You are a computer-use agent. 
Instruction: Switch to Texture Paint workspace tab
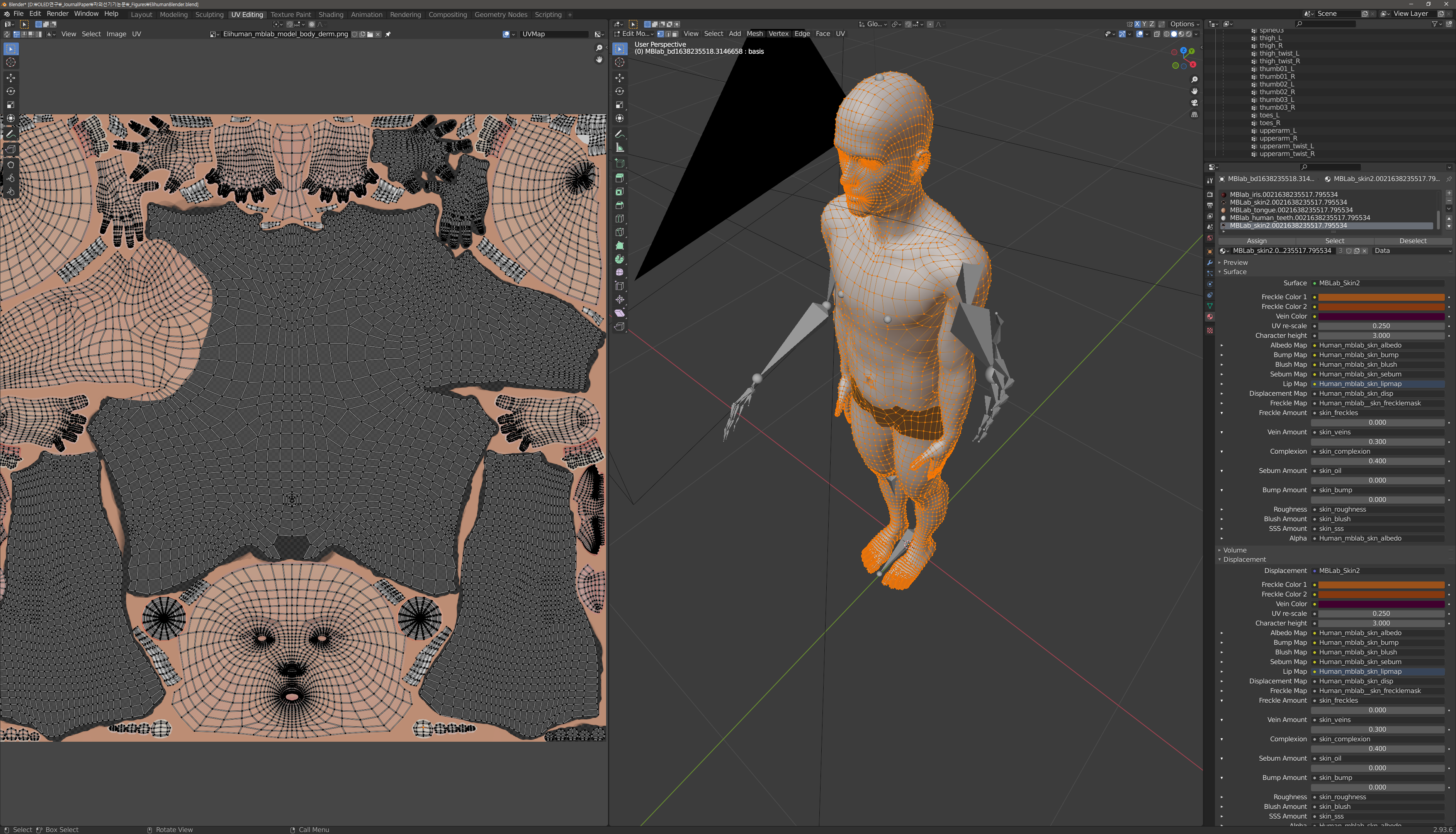click(291, 14)
